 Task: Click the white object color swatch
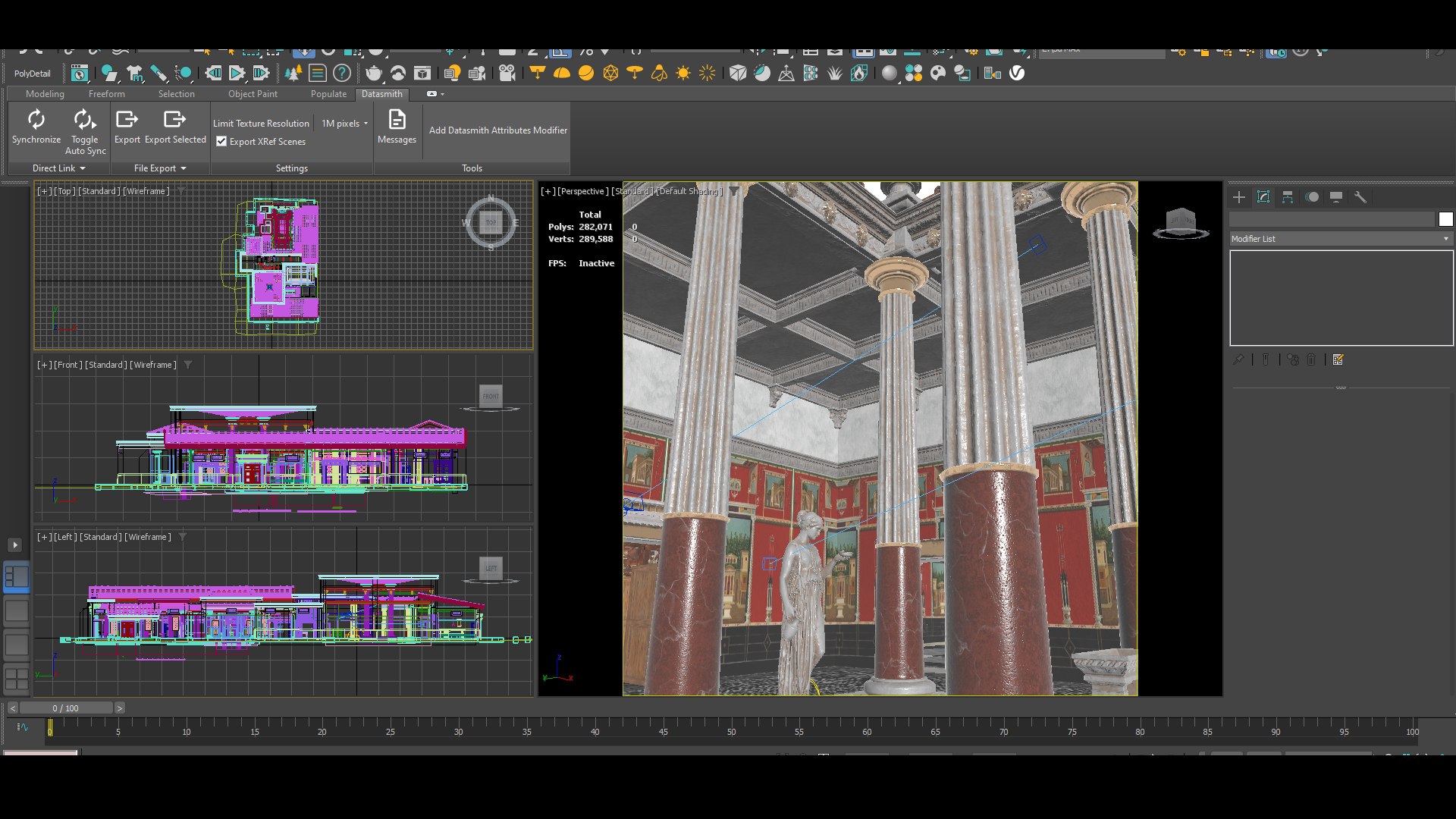coord(1445,219)
